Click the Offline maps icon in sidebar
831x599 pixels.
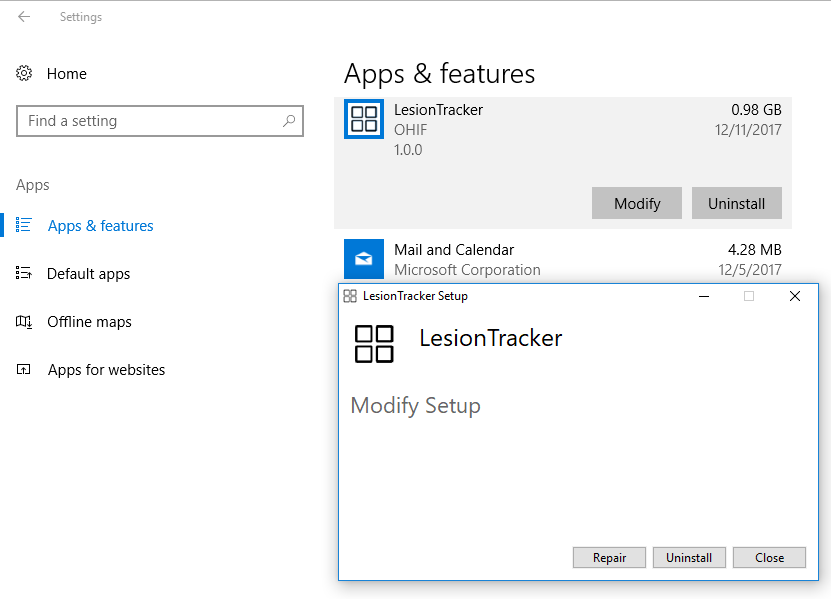point(25,322)
